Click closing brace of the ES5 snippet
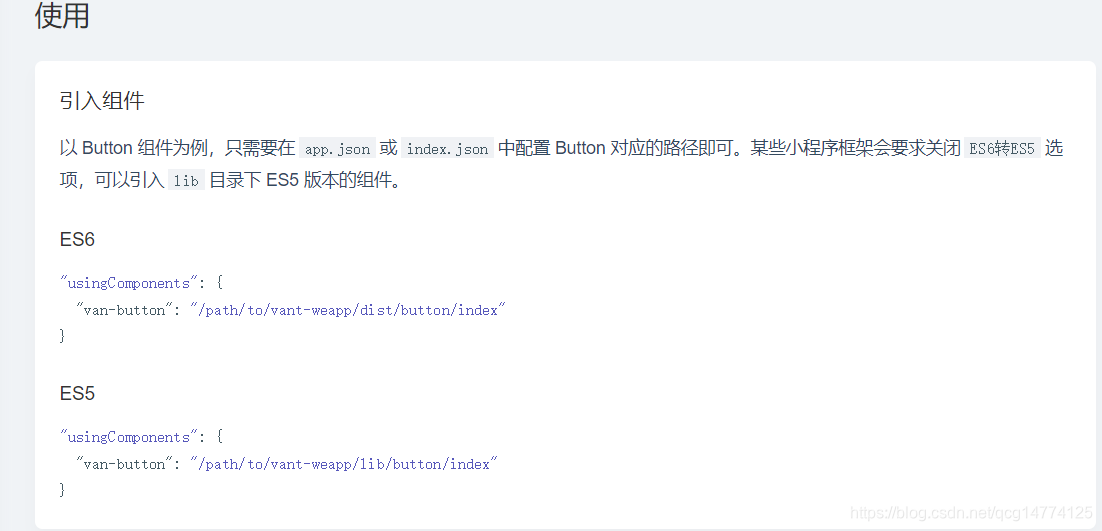The image size is (1102, 531). click(63, 490)
